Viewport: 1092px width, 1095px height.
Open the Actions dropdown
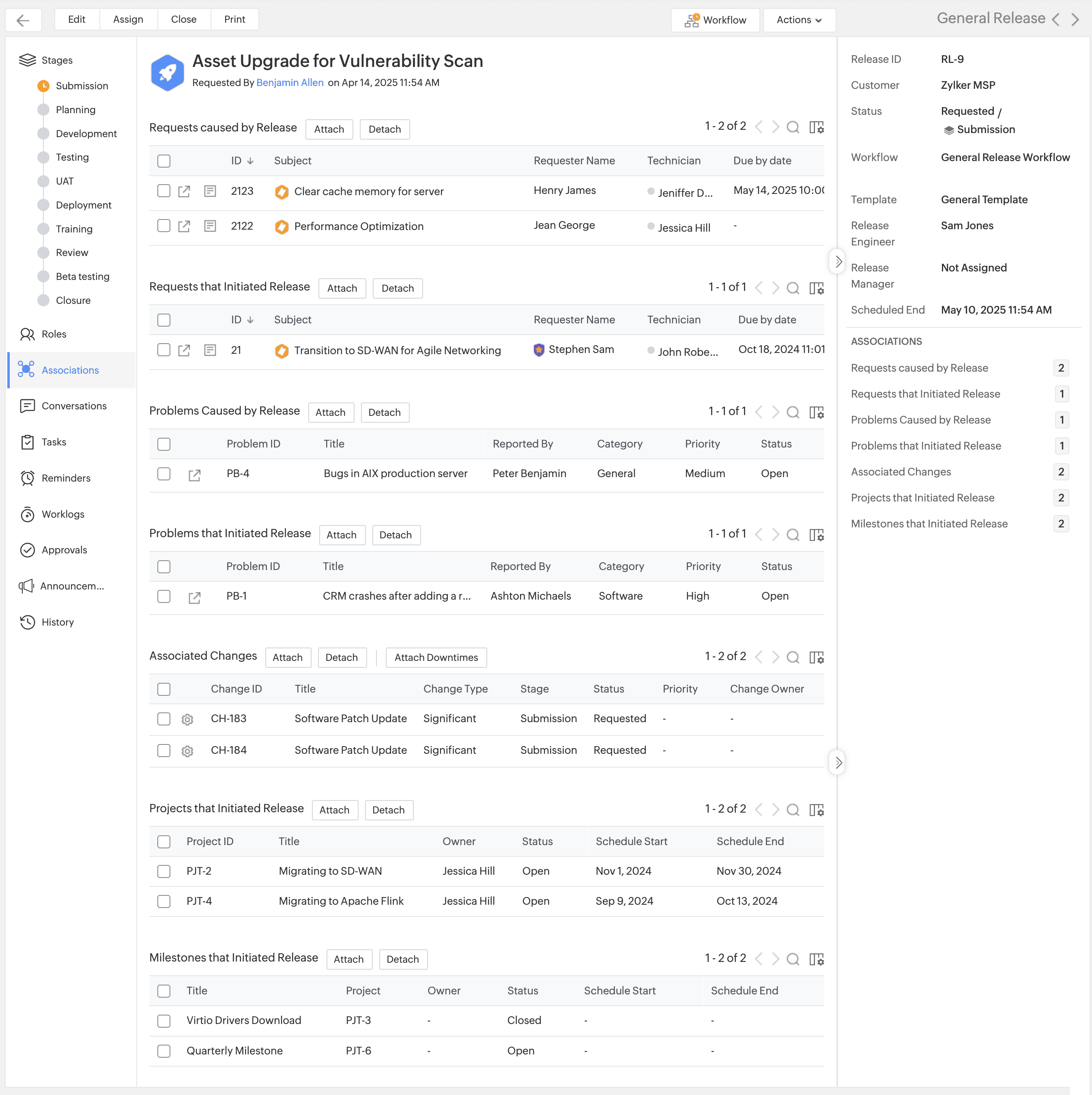pos(798,20)
